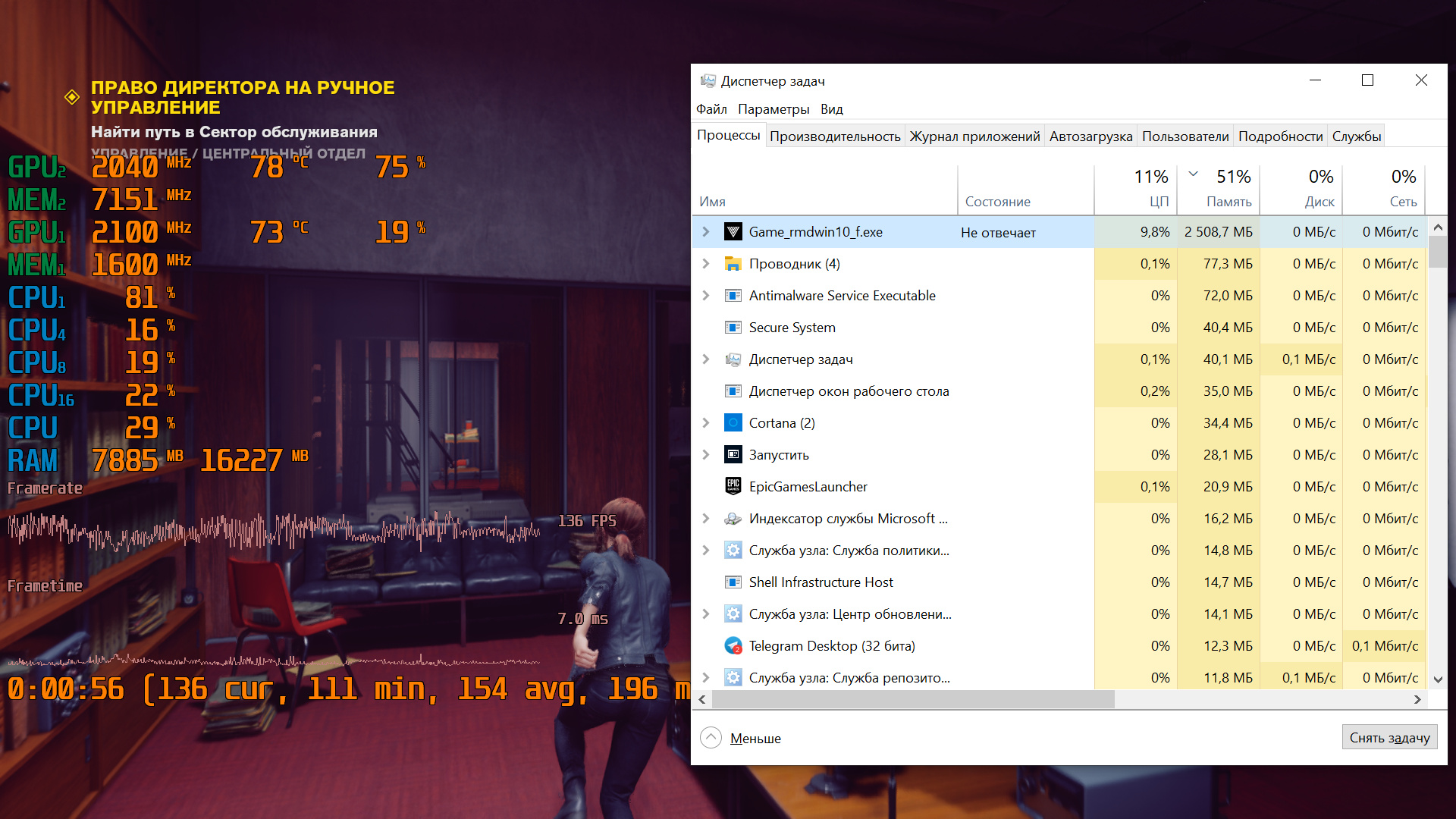Maximize the Диспетчер задач window
1456x819 pixels.
coord(1367,80)
